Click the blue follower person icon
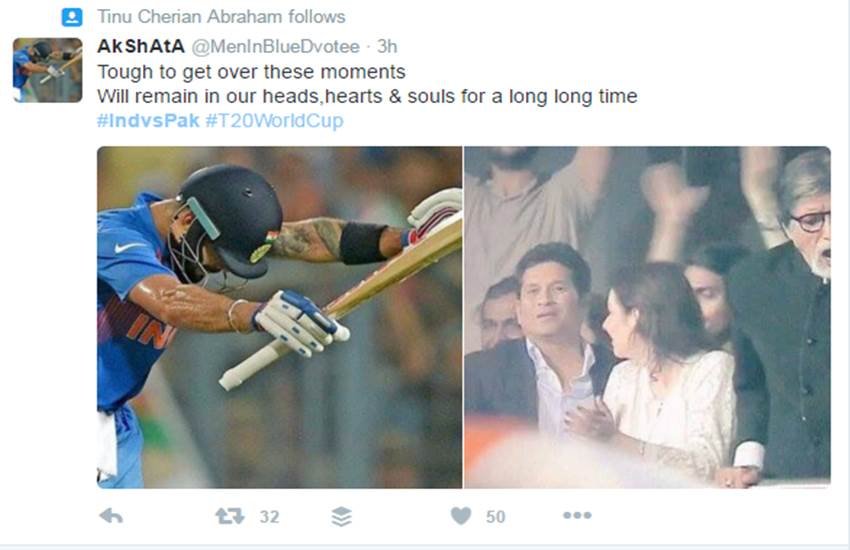The image size is (850, 550). point(72,17)
